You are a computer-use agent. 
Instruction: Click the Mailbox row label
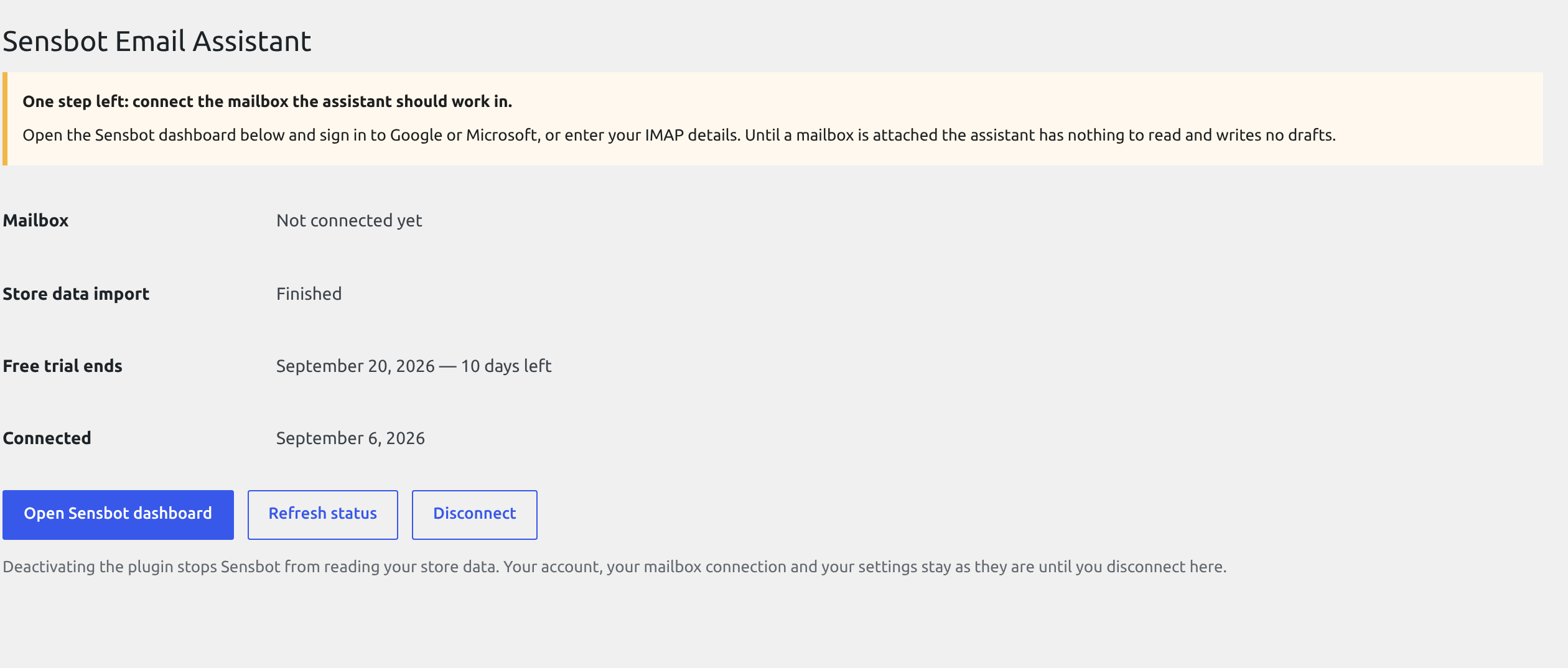point(35,220)
